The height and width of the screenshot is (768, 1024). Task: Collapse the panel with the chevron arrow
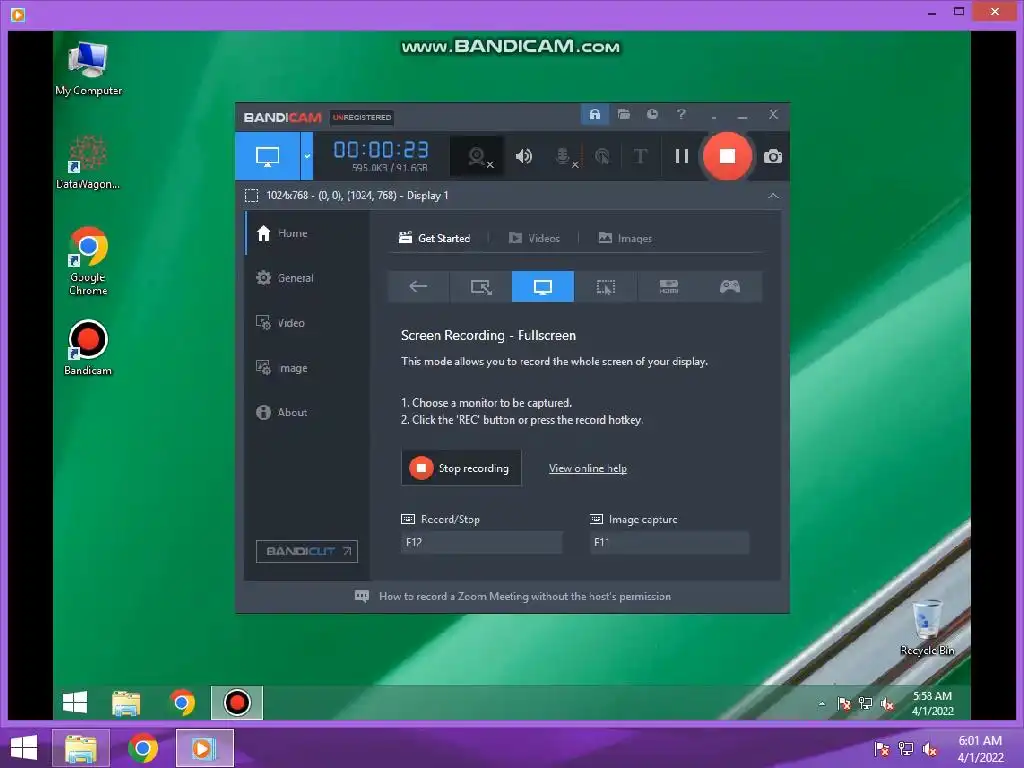tap(773, 196)
